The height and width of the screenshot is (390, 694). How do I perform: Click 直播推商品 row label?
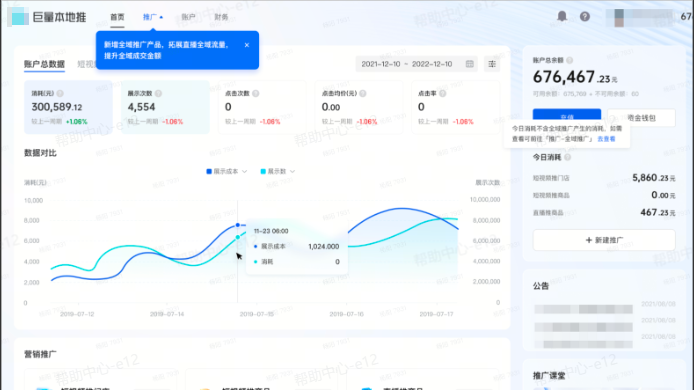click(x=548, y=213)
